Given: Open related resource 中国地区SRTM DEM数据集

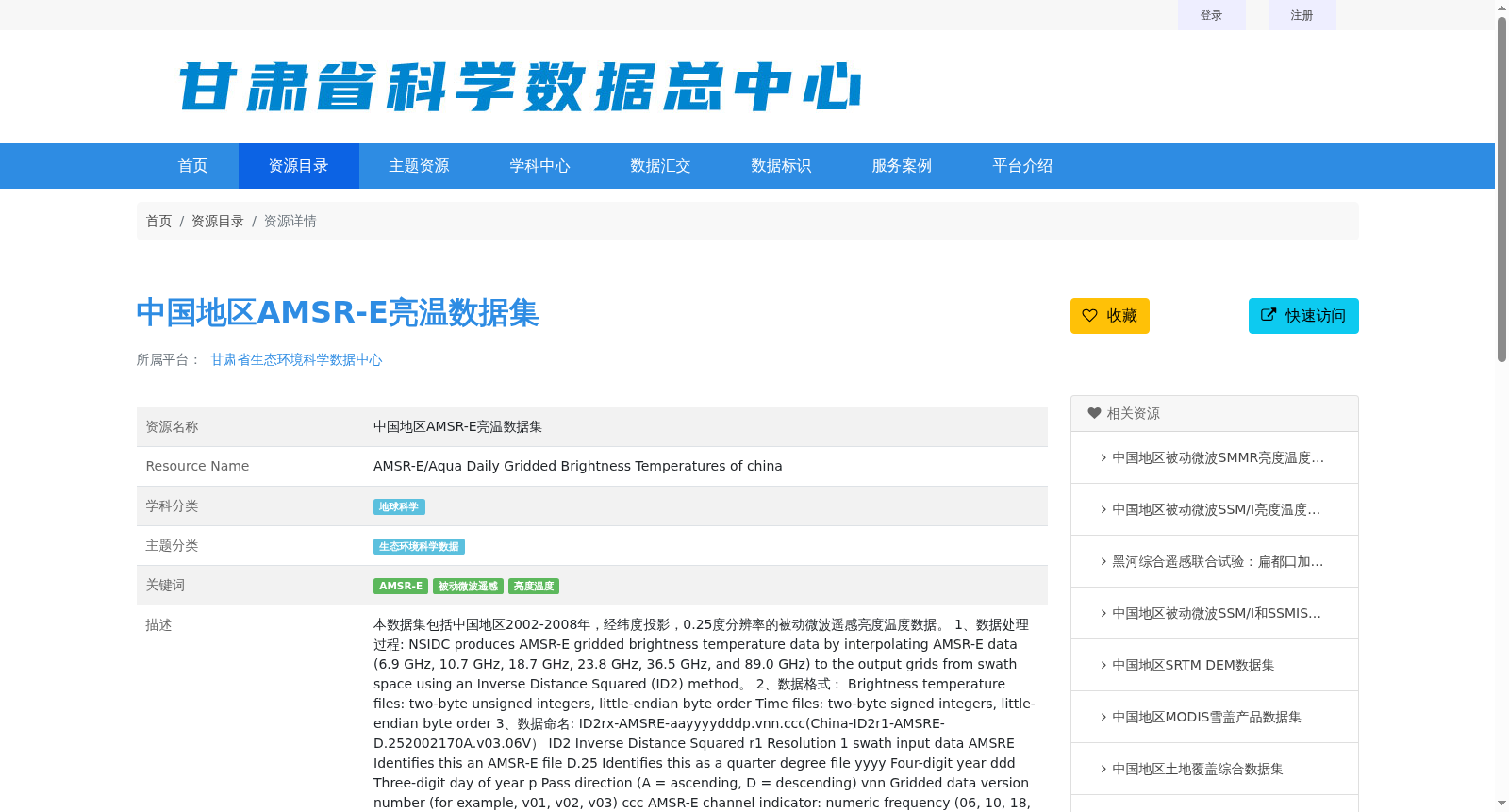Looking at the screenshot, I should (1193, 665).
